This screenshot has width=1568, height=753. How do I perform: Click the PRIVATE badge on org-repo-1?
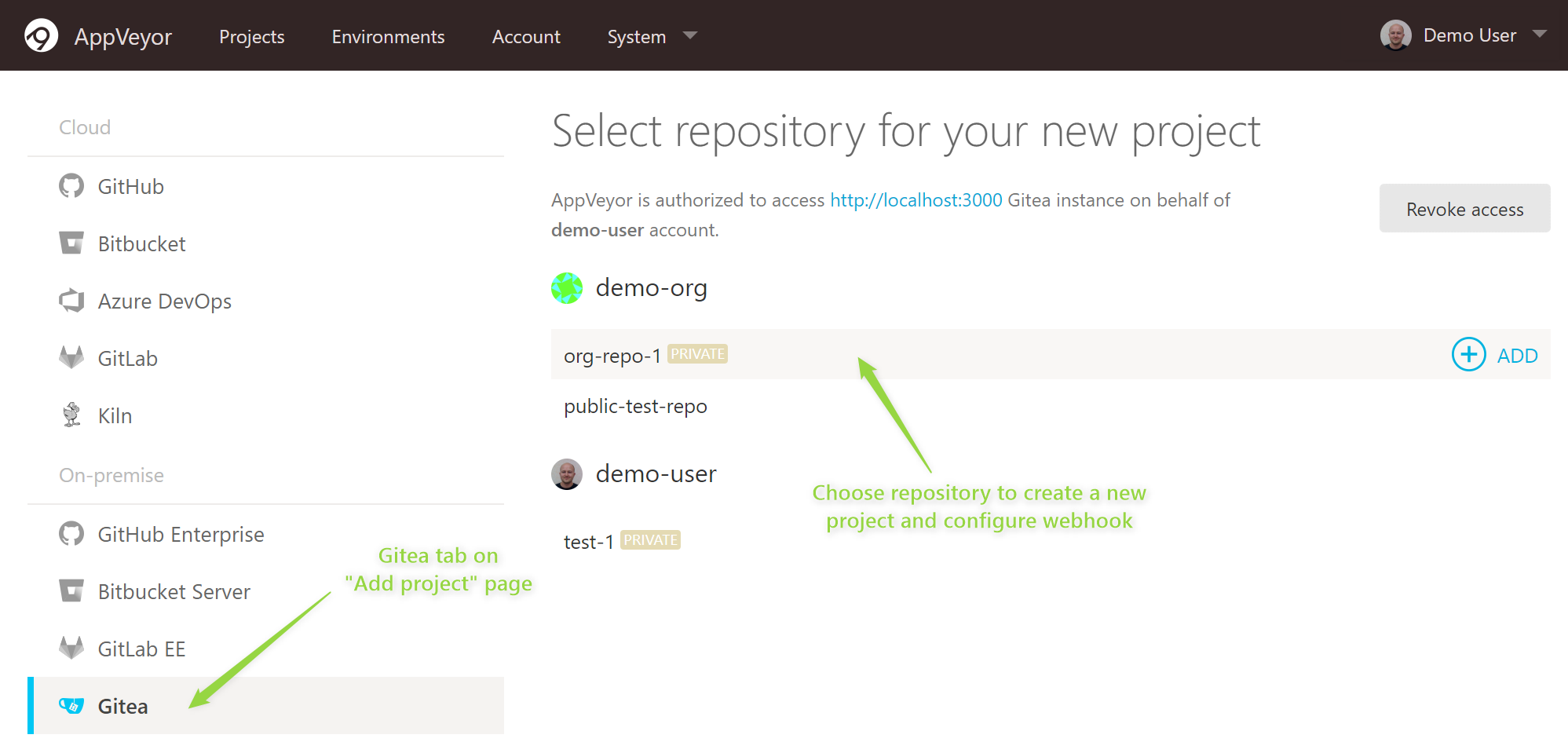tap(697, 354)
